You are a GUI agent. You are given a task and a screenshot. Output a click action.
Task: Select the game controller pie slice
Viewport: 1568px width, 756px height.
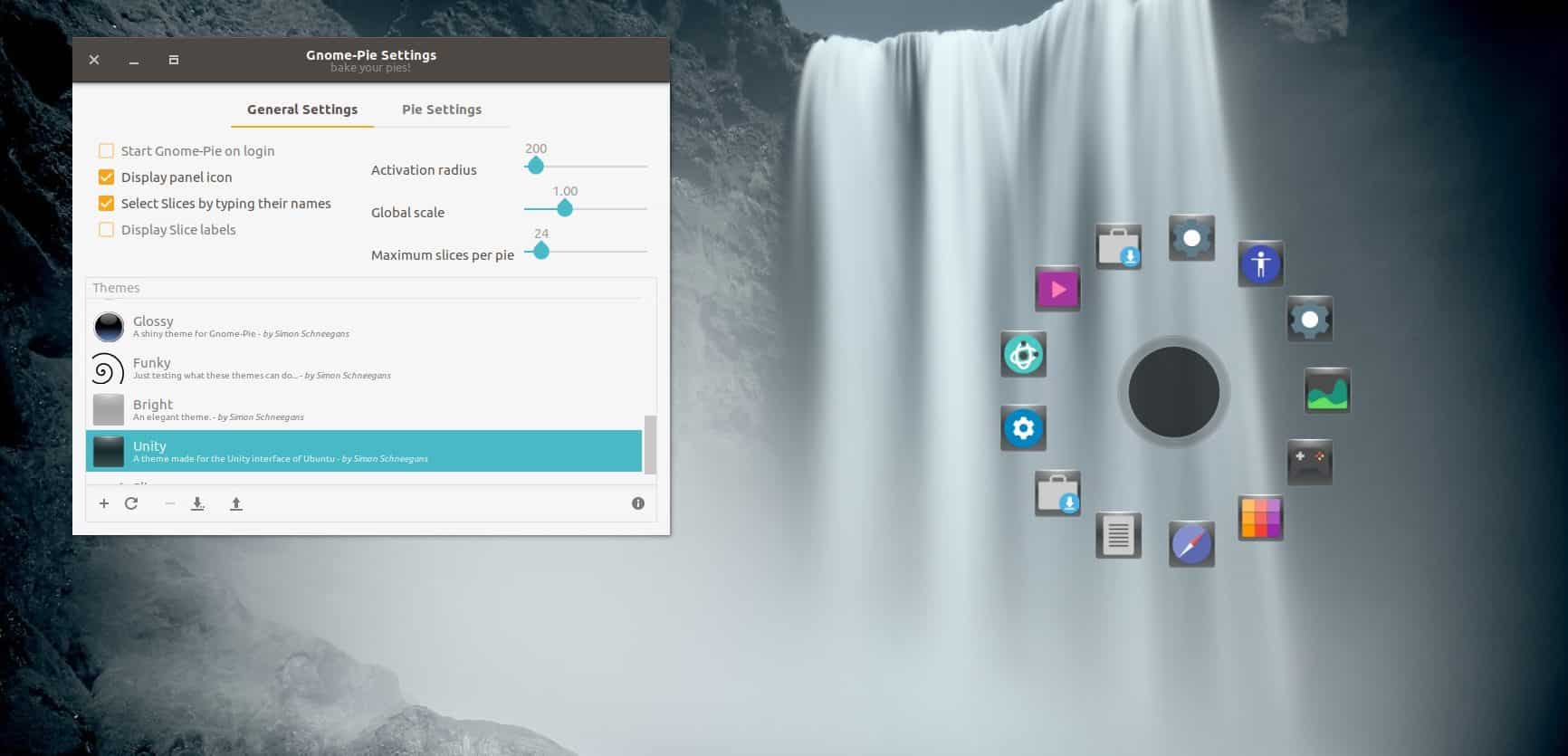[x=1309, y=462]
